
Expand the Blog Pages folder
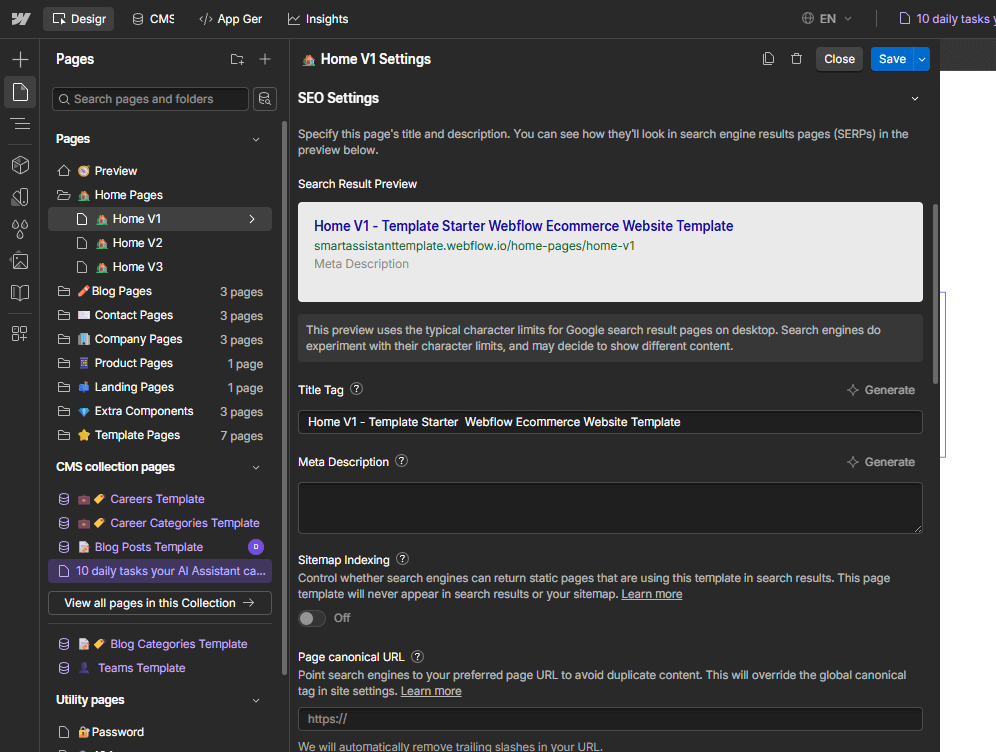click(64, 291)
